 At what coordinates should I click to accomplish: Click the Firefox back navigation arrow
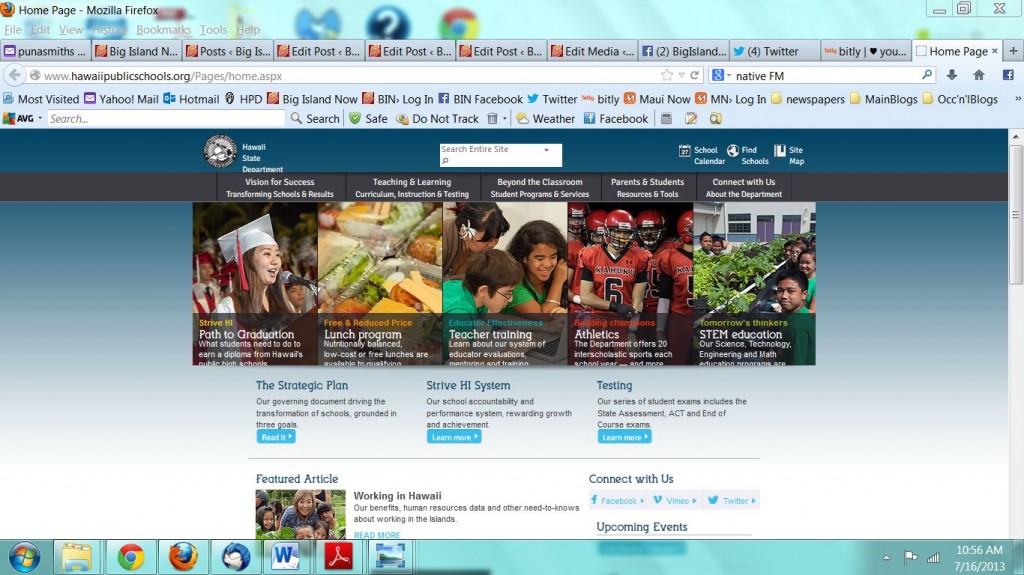14,75
